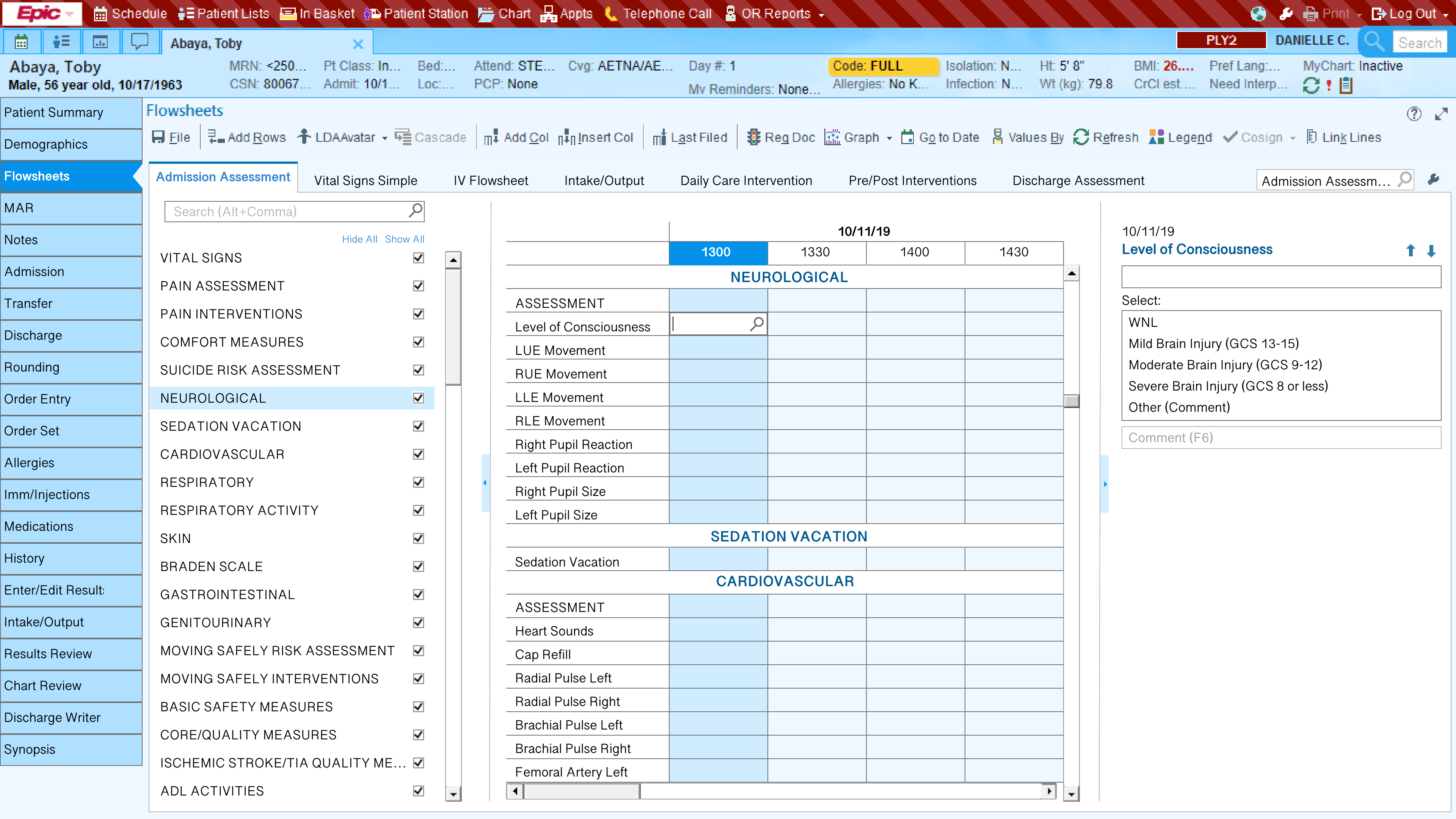
Task: Toggle the BRADEN SCALE checkbox
Action: coord(418,566)
